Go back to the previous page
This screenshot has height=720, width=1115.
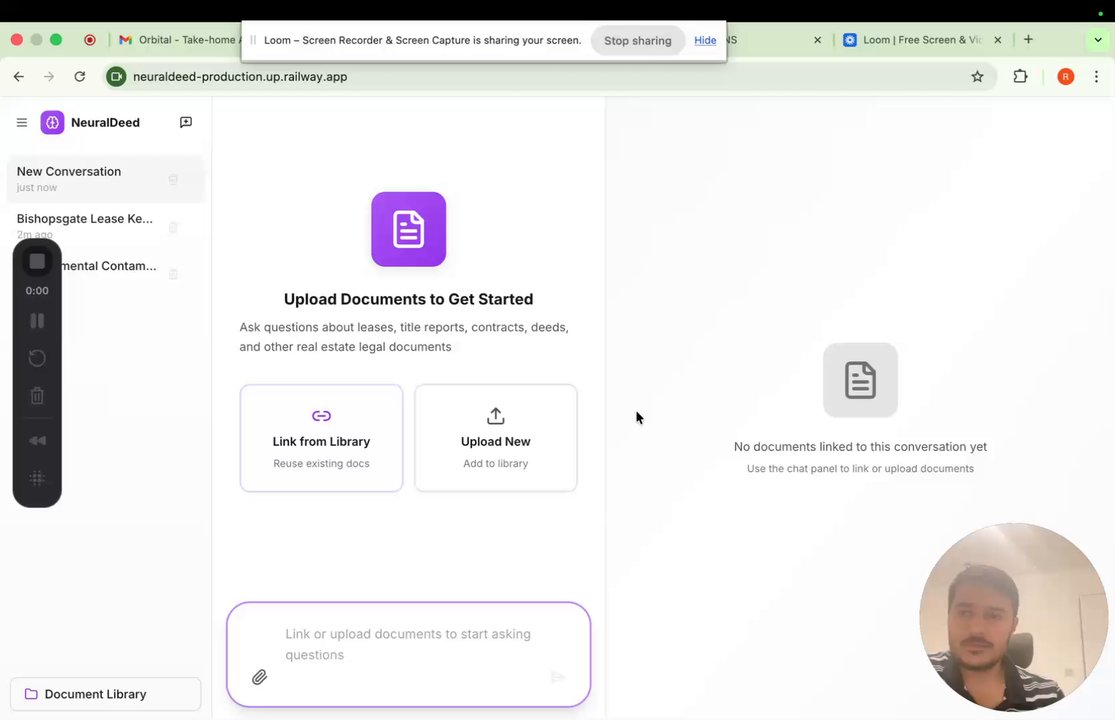point(18,77)
